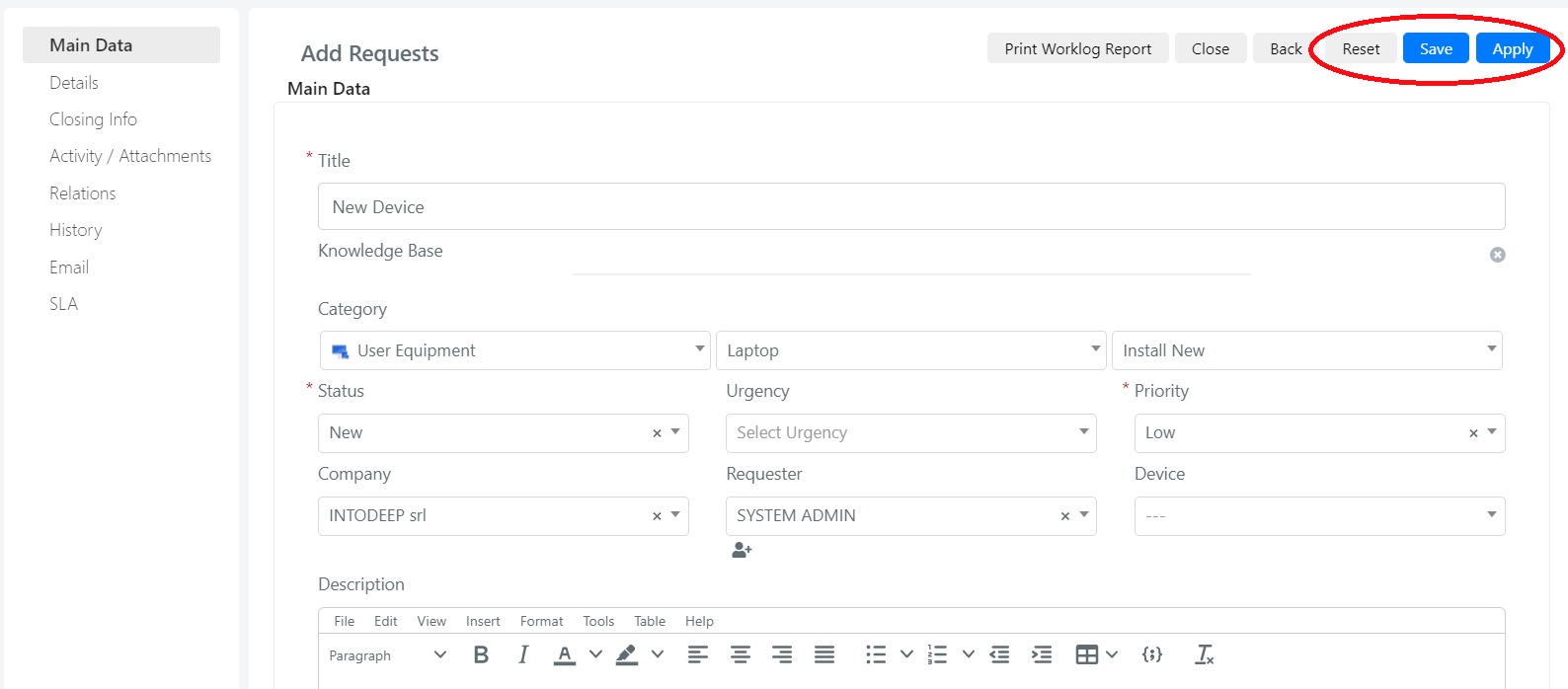Clear formatting icon in editor toolbar
The height and width of the screenshot is (689, 1568).
[1205, 654]
